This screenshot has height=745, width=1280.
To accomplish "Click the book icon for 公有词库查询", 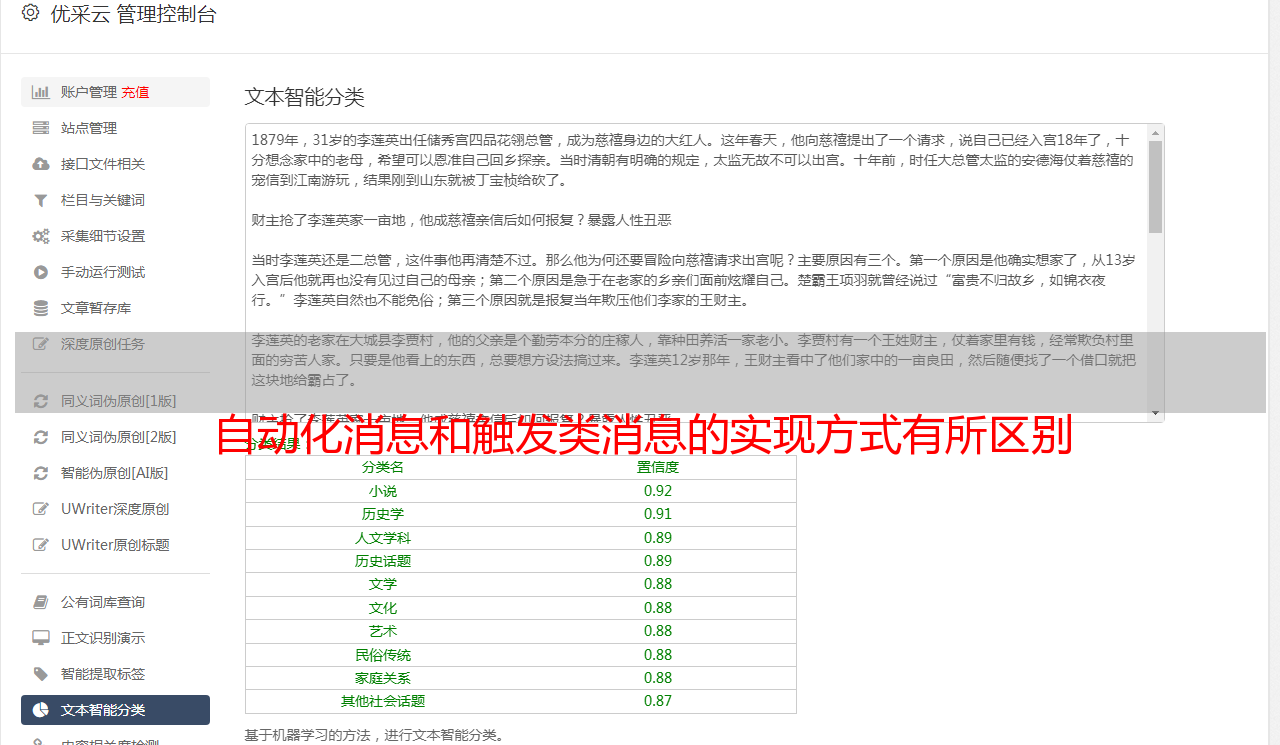I will coord(41,602).
